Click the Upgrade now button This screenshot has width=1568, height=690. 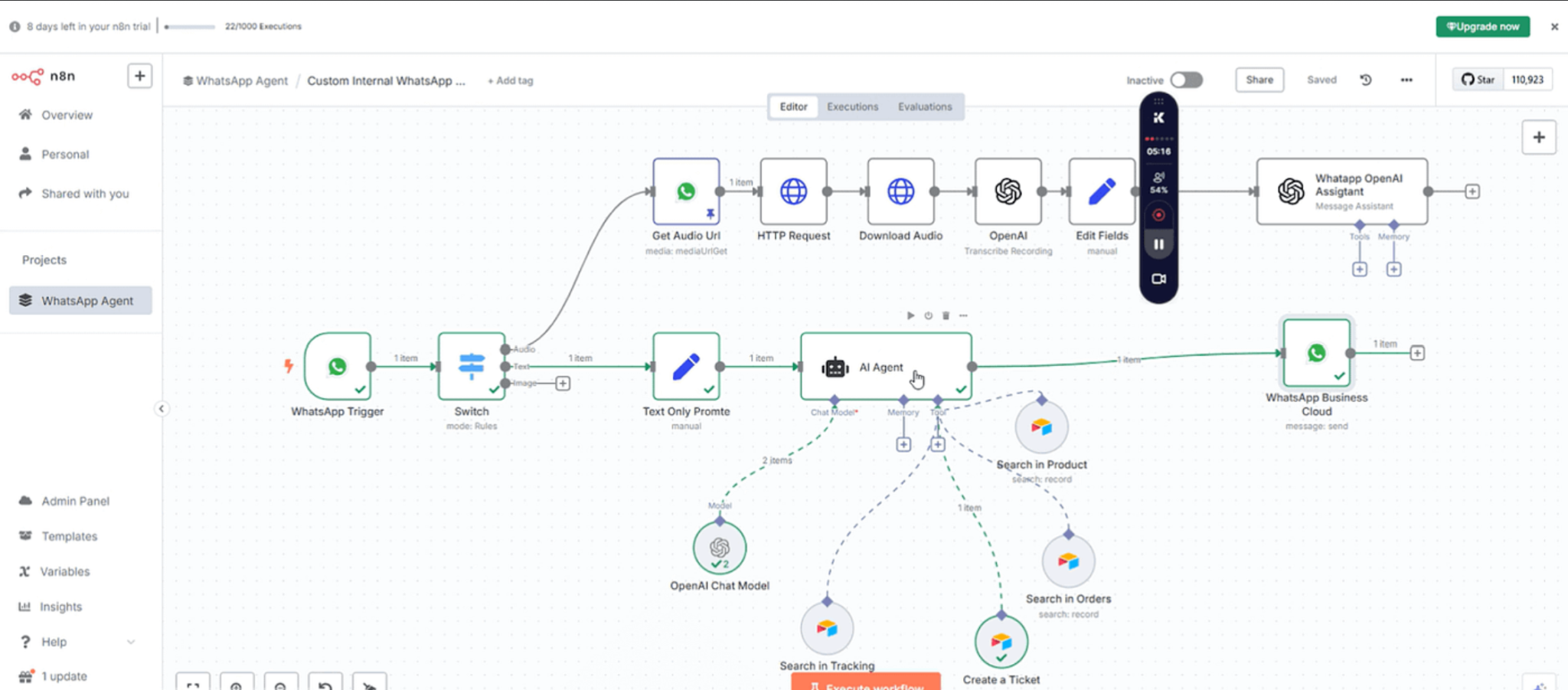(x=1482, y=26)
